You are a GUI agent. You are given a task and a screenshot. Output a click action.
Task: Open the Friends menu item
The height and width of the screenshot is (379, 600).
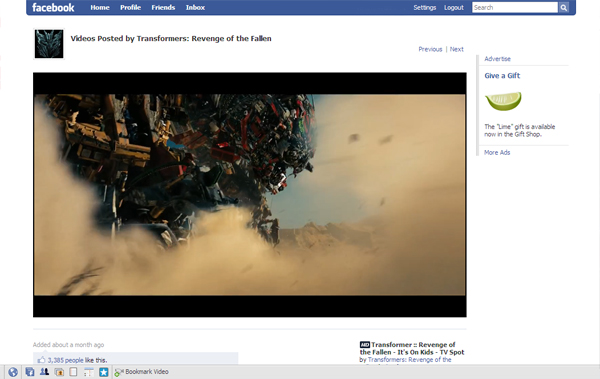click(x=163, y=7)
